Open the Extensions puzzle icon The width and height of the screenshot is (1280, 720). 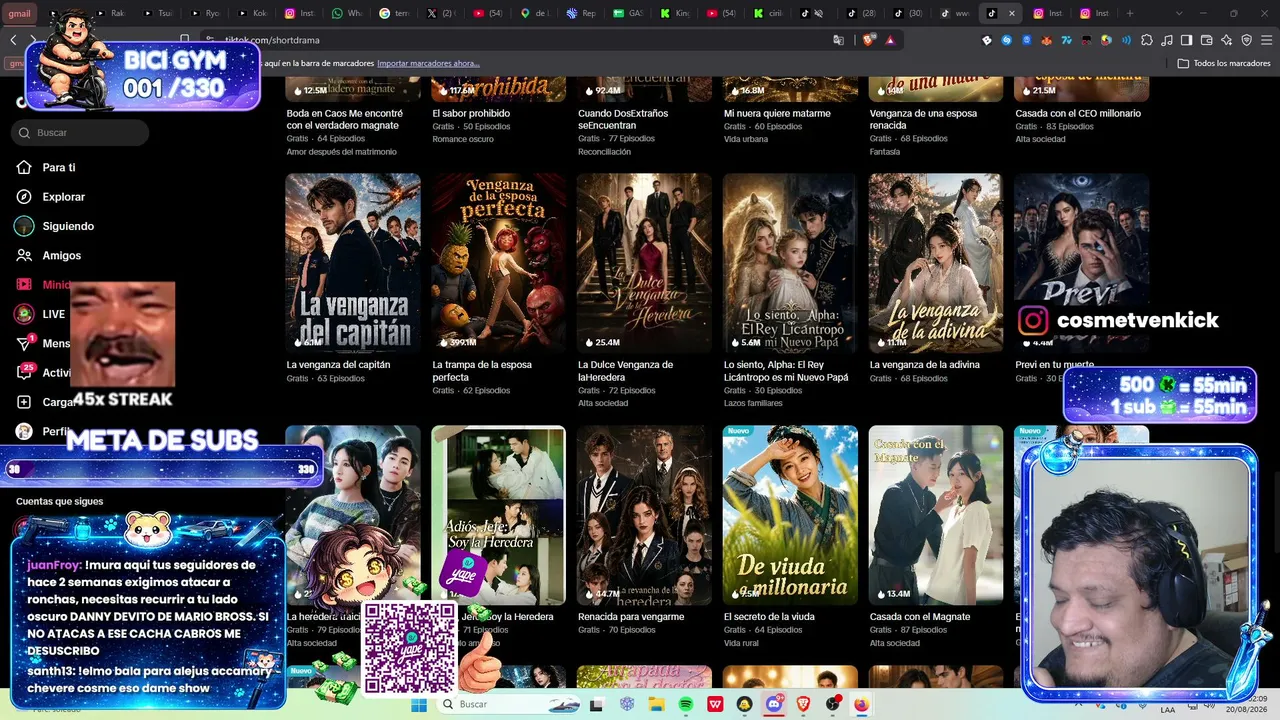tap(1146, 40)
